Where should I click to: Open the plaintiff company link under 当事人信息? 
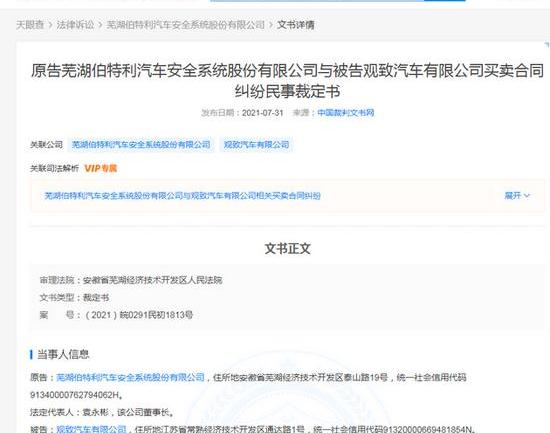pyautogui.click(x=130, y=377)
